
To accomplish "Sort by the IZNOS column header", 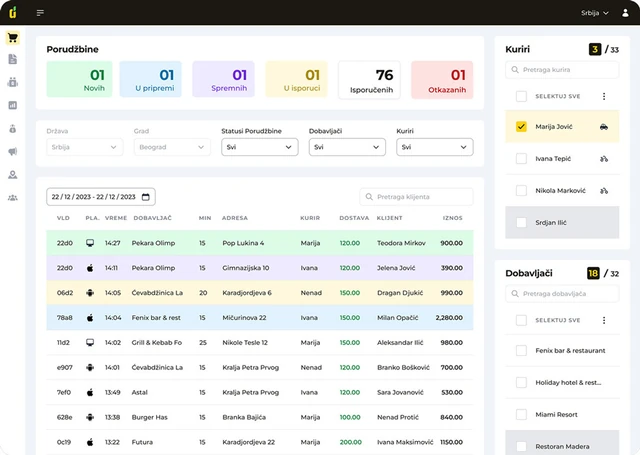I will click(x=452, y=218).
